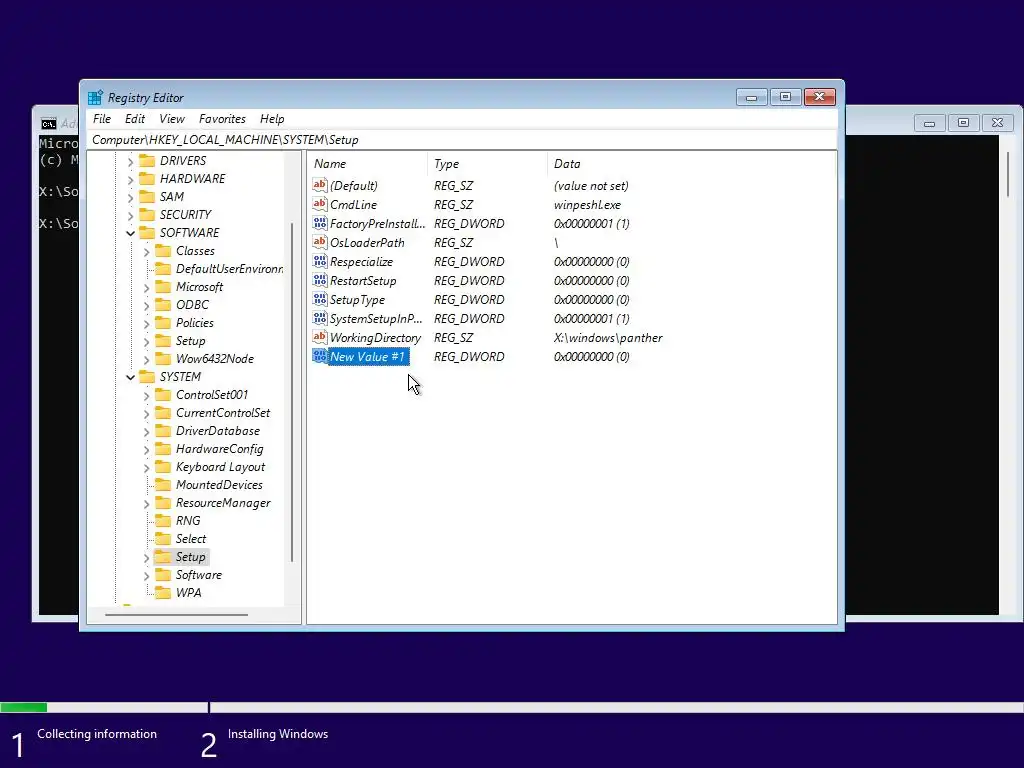
Task: Expand the HARDWARE key
Action: tap(130, 179)
